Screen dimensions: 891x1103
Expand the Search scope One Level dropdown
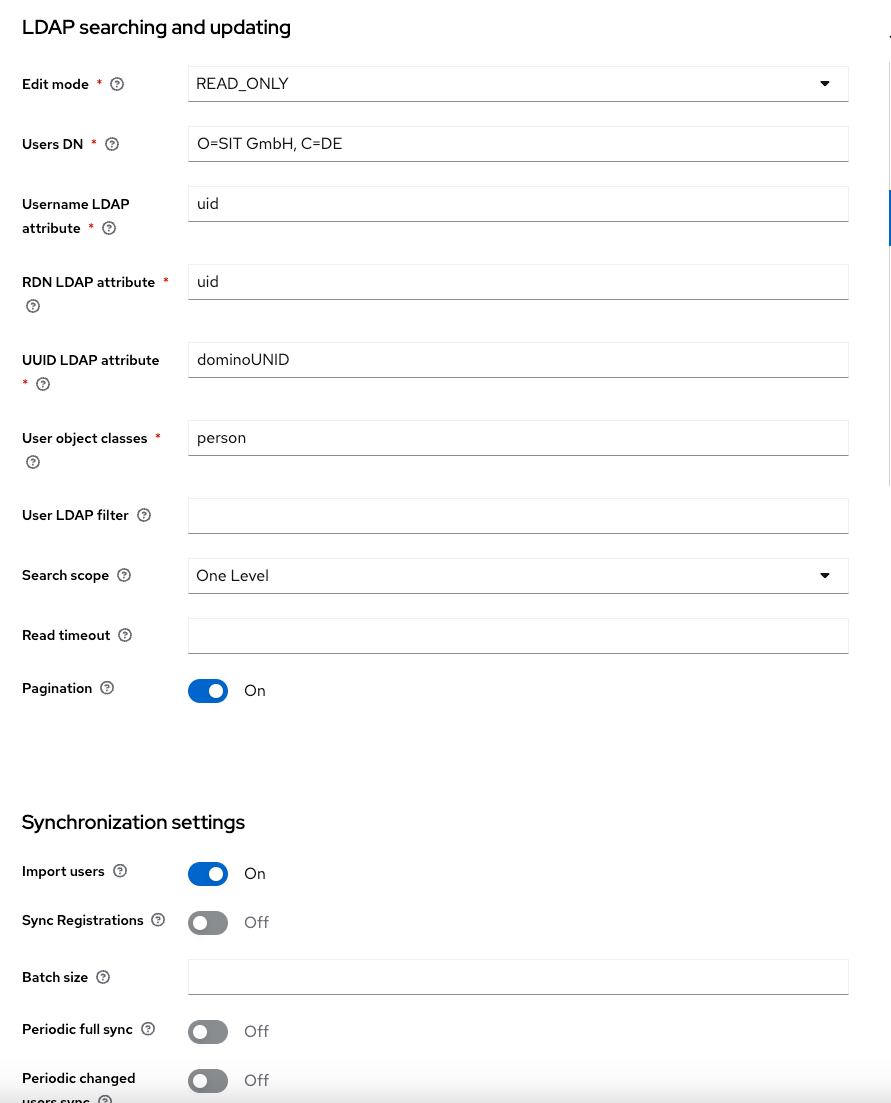517,576
